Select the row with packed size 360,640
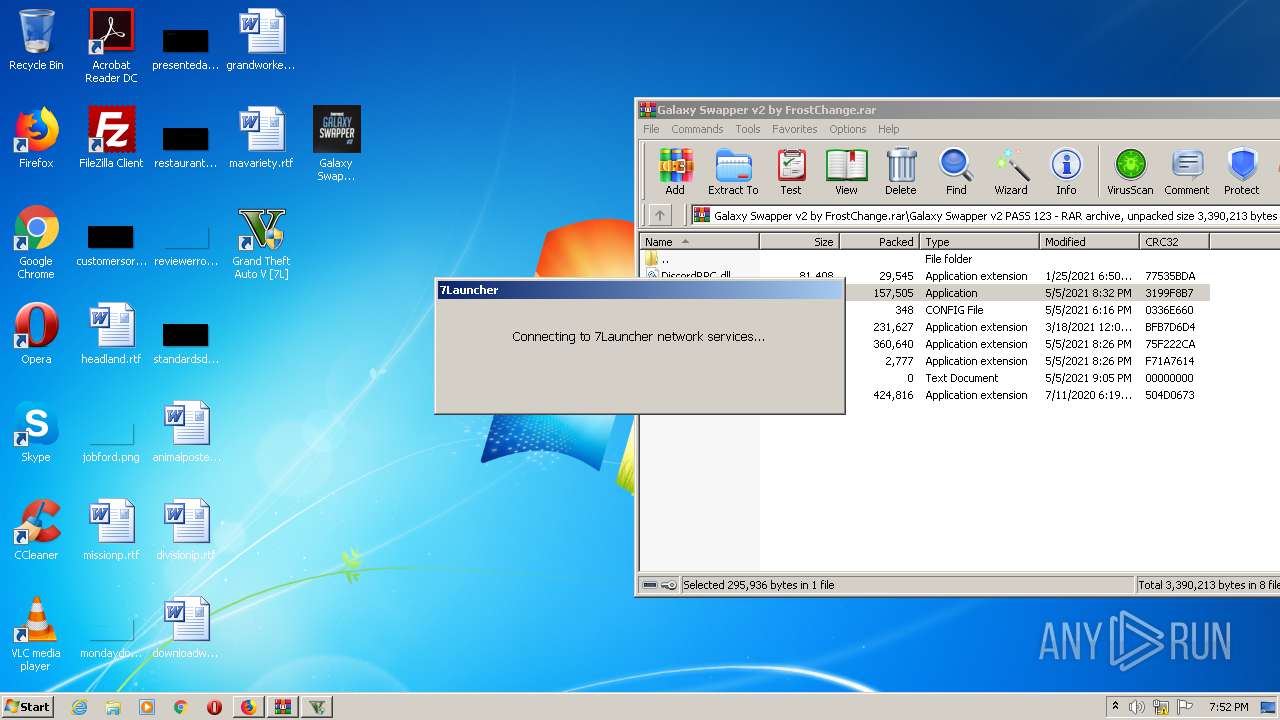This screenshot has width=1280, height=720. click(1027, 344)
